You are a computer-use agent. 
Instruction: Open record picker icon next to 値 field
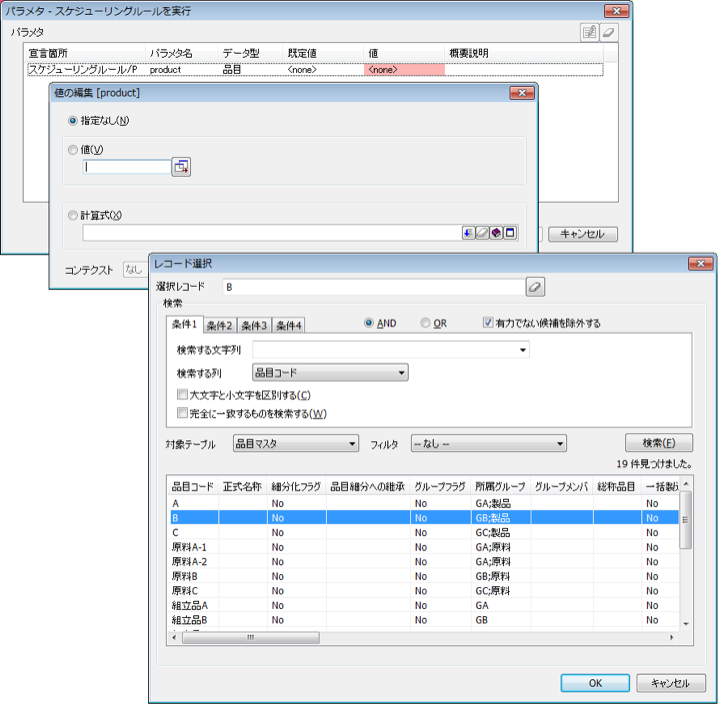[181, 167]
